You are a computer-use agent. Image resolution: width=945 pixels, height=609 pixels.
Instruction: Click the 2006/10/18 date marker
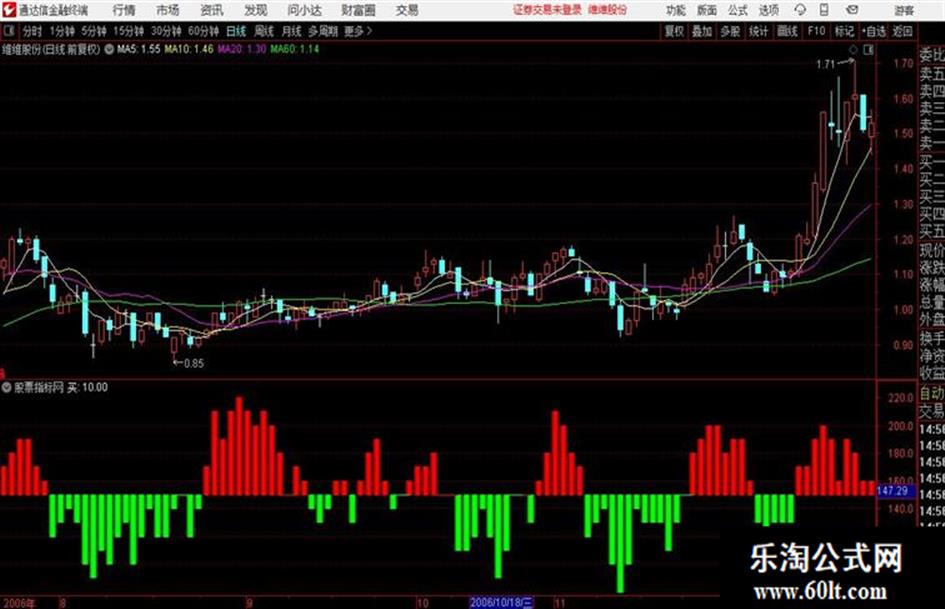point(501,602)
